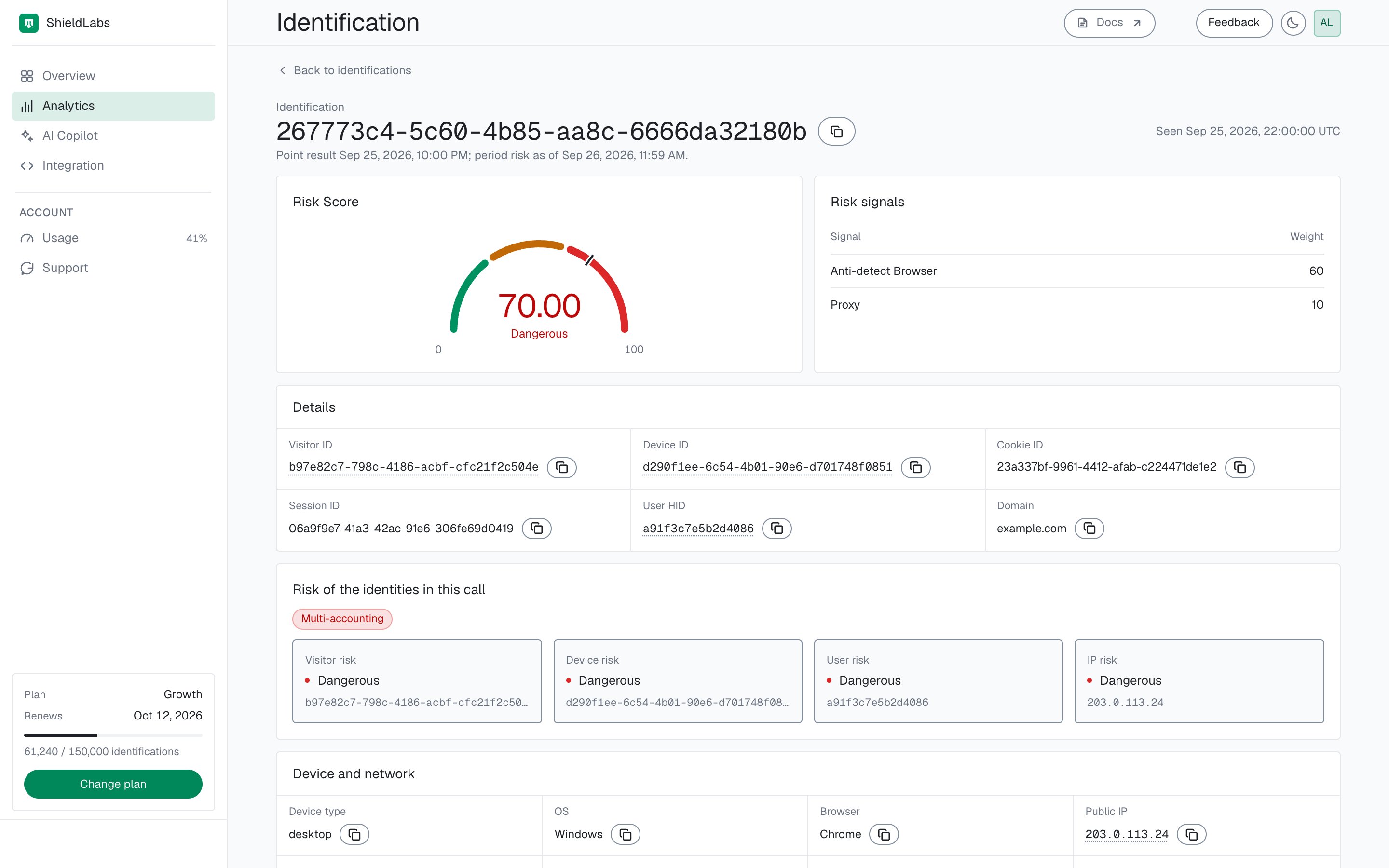Open the Device ID d290f1ee link
This screenshot has height=868, width=1389.
(767, 467)
